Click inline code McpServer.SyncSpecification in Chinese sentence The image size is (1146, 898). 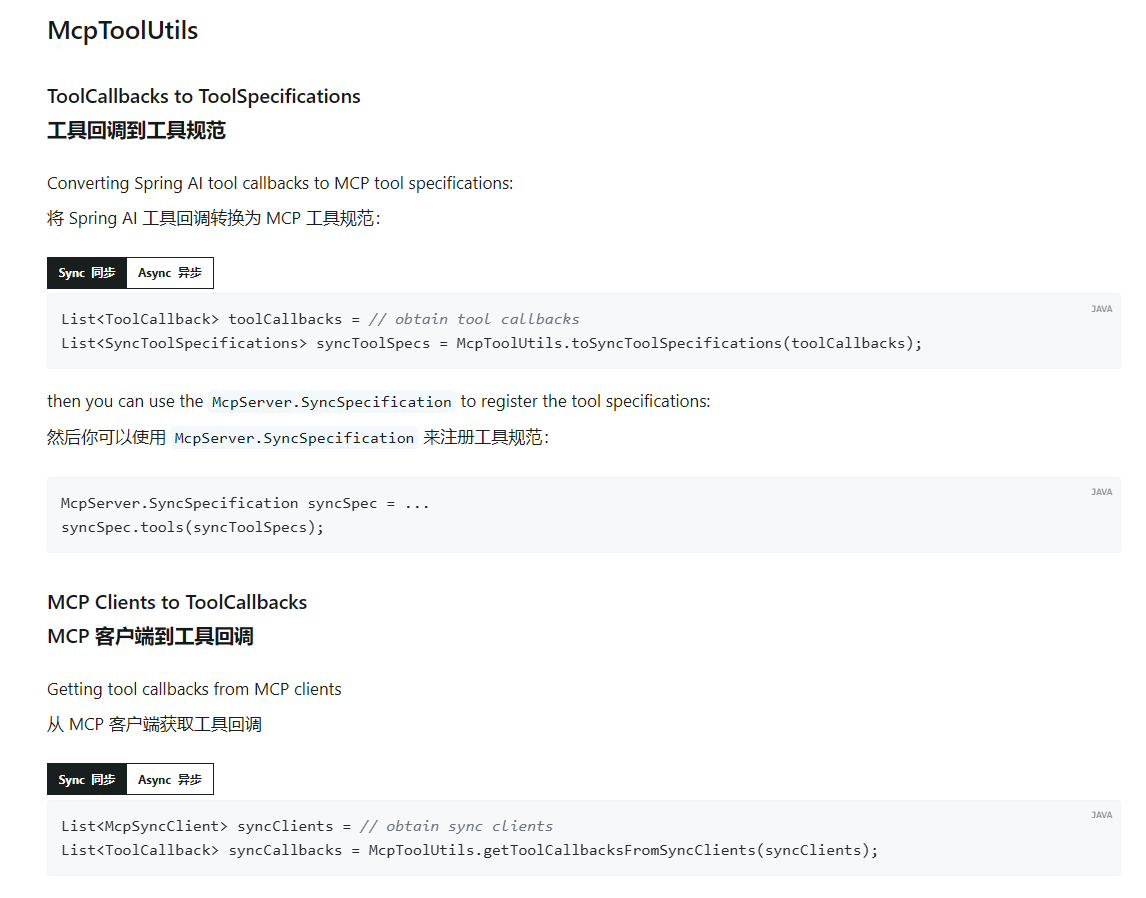pyautogui.click(x=294, y=438)
